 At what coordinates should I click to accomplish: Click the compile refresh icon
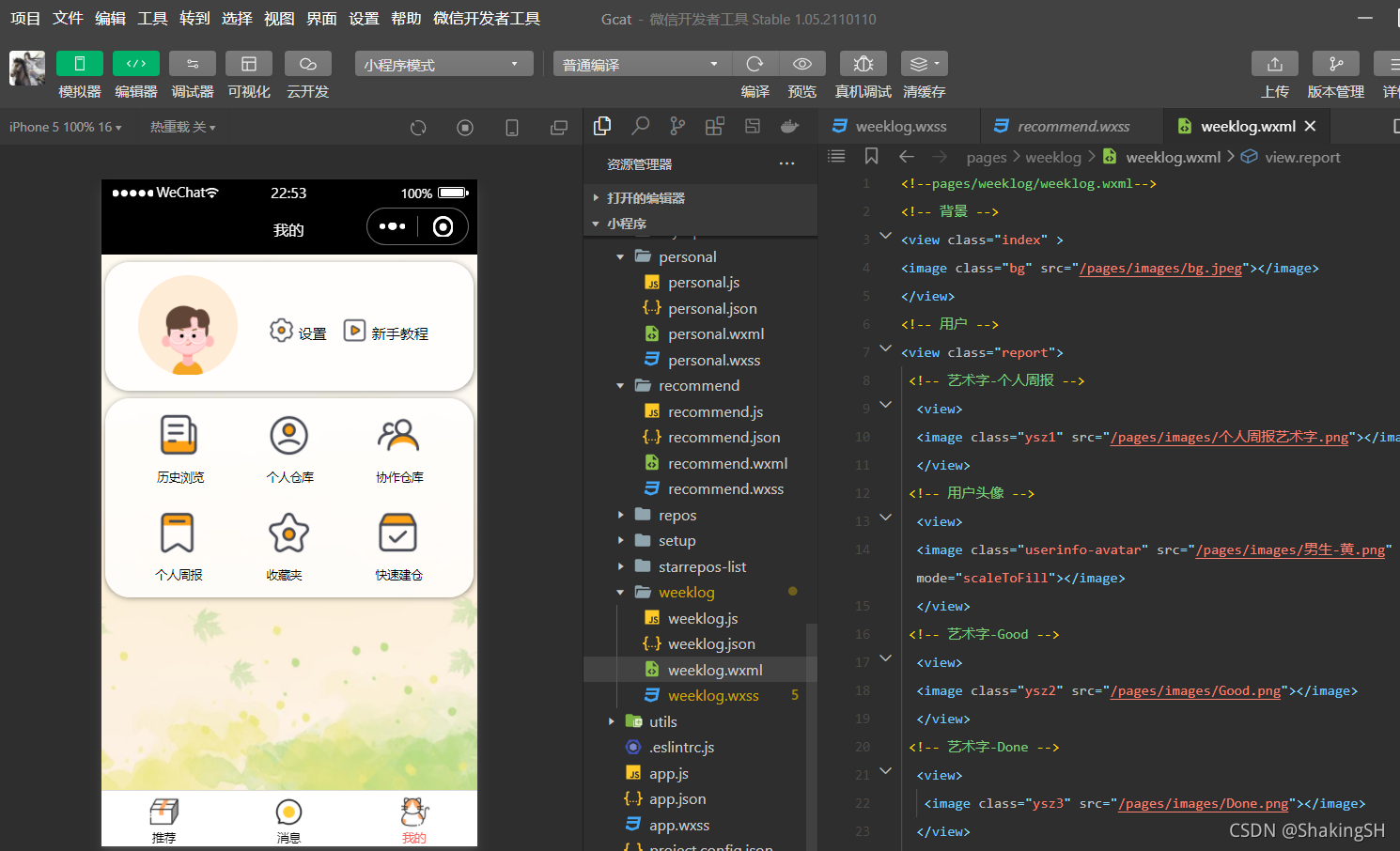point(754,64)
